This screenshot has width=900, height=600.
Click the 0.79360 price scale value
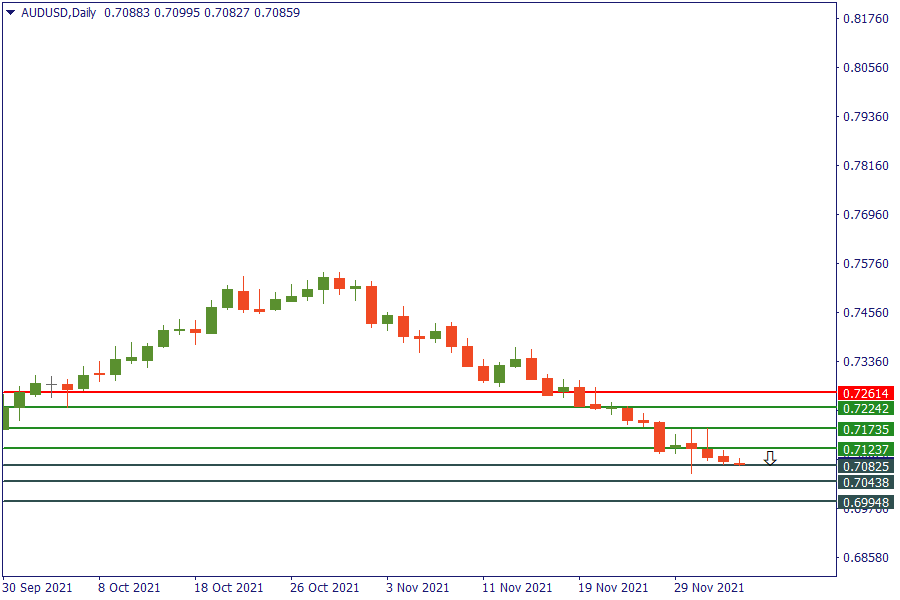click(866, 117)
